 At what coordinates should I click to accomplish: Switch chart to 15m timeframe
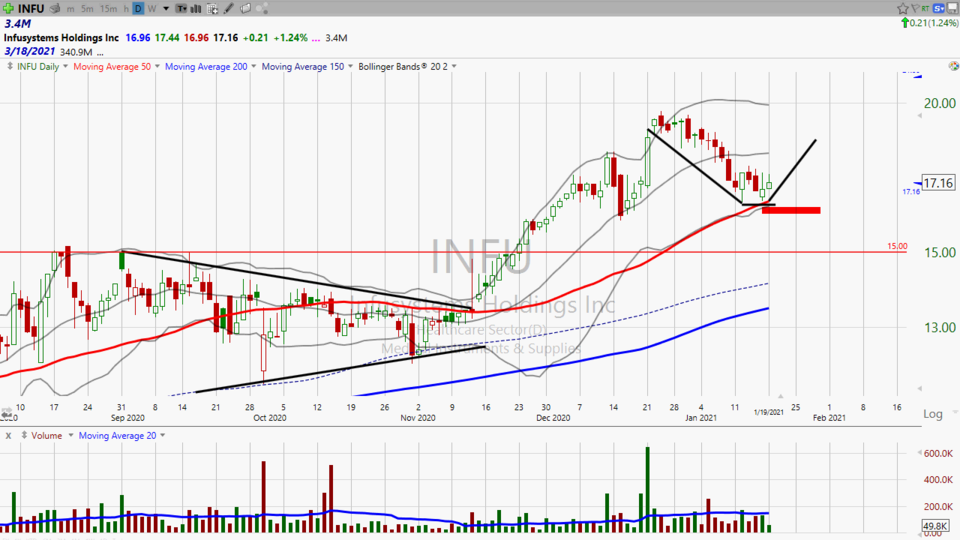click(x=108, y=9)
